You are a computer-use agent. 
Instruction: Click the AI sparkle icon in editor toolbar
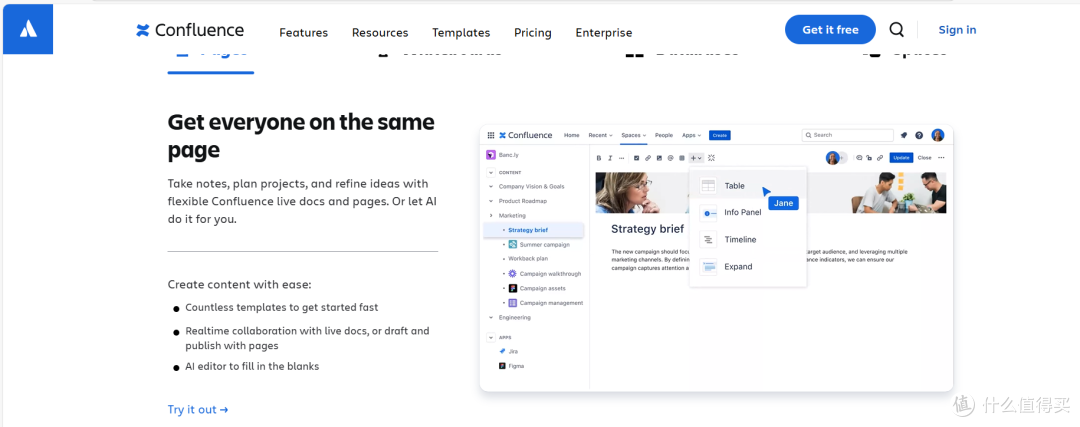tap(712, 158)
